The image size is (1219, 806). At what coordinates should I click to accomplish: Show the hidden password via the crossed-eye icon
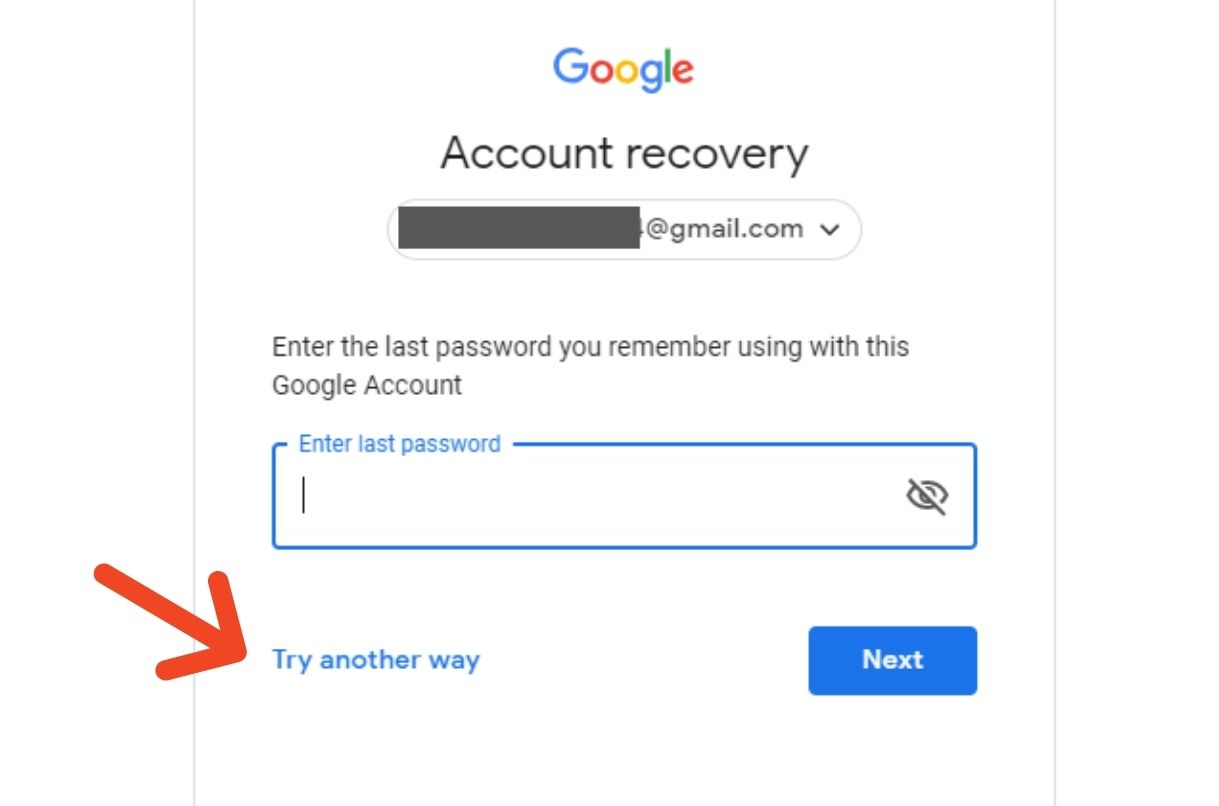[x=927, y=496]
